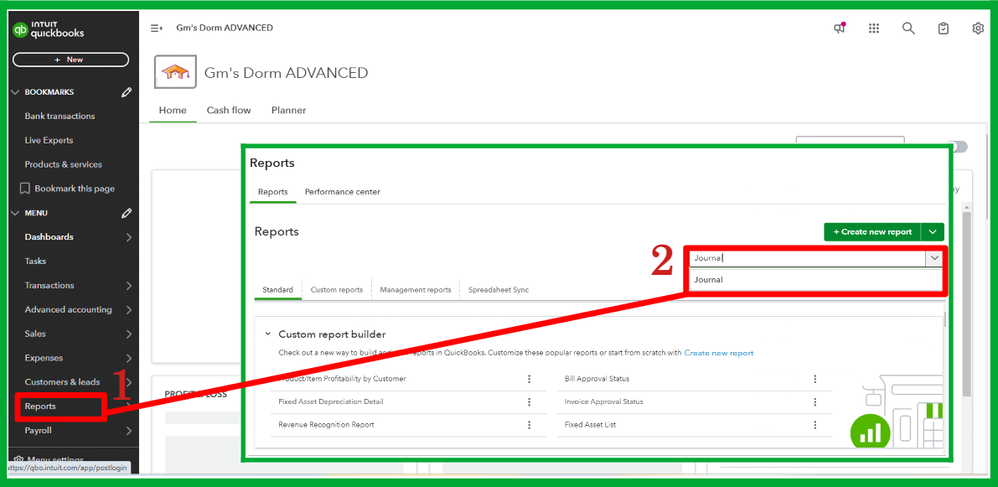This screenshot has height=487, width=998.
Task: Open options for Product/Item Profitability by Customer
Action: click(529, 379)
